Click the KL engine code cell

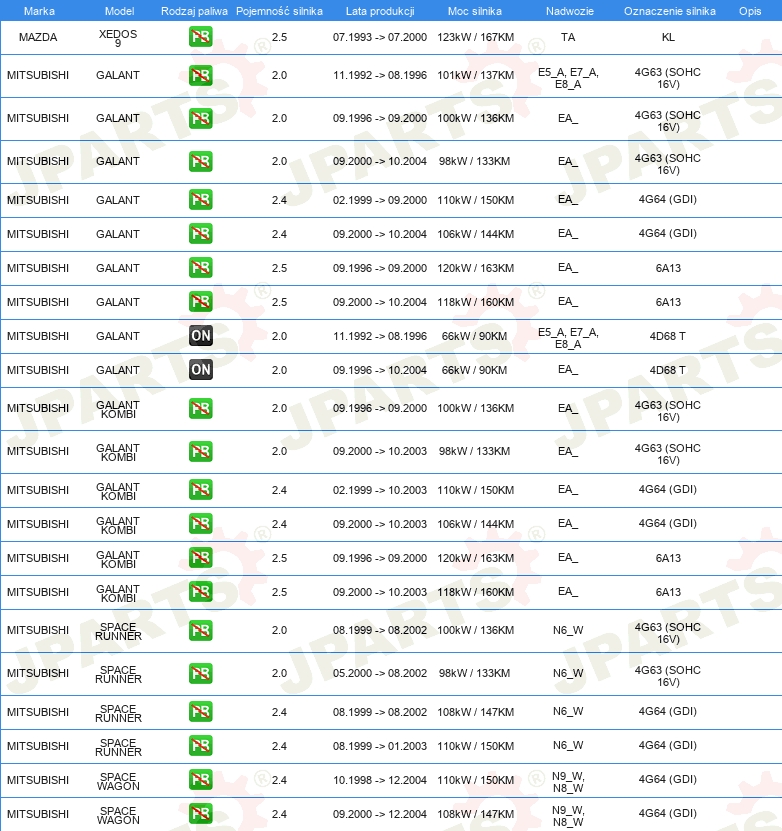point(668,37)
